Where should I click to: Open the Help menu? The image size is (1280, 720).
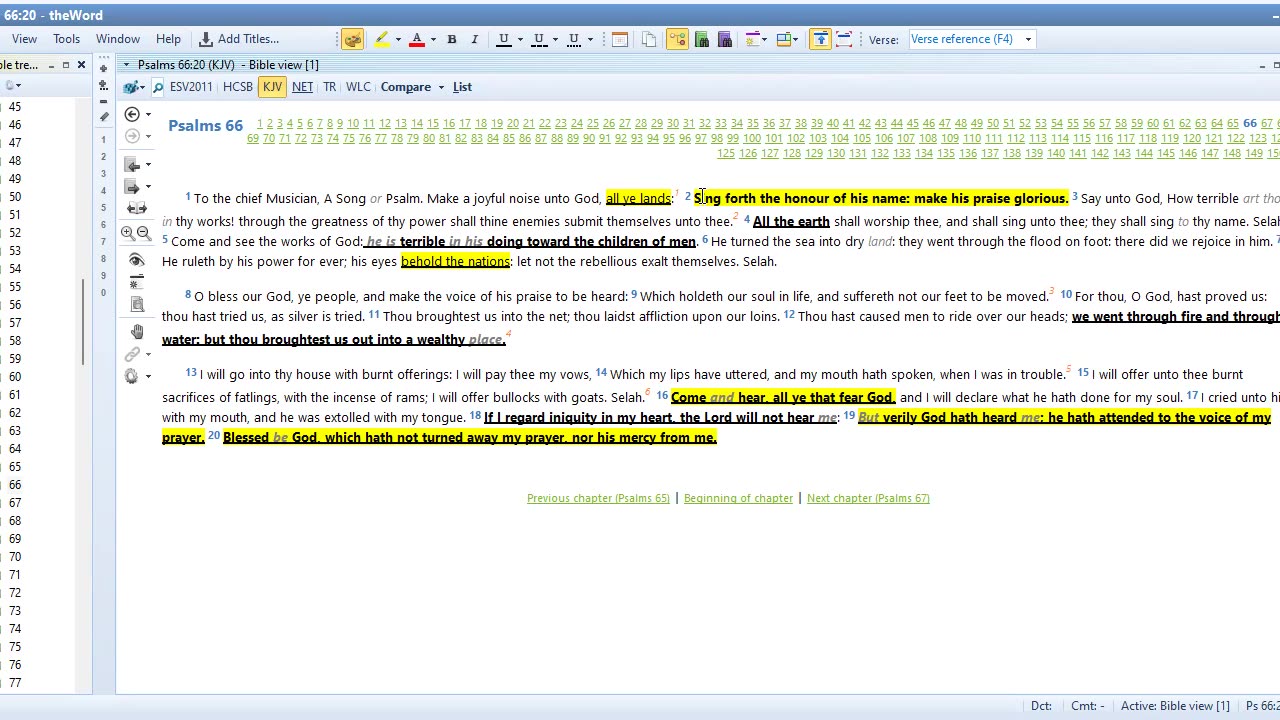tap(168, 39)
